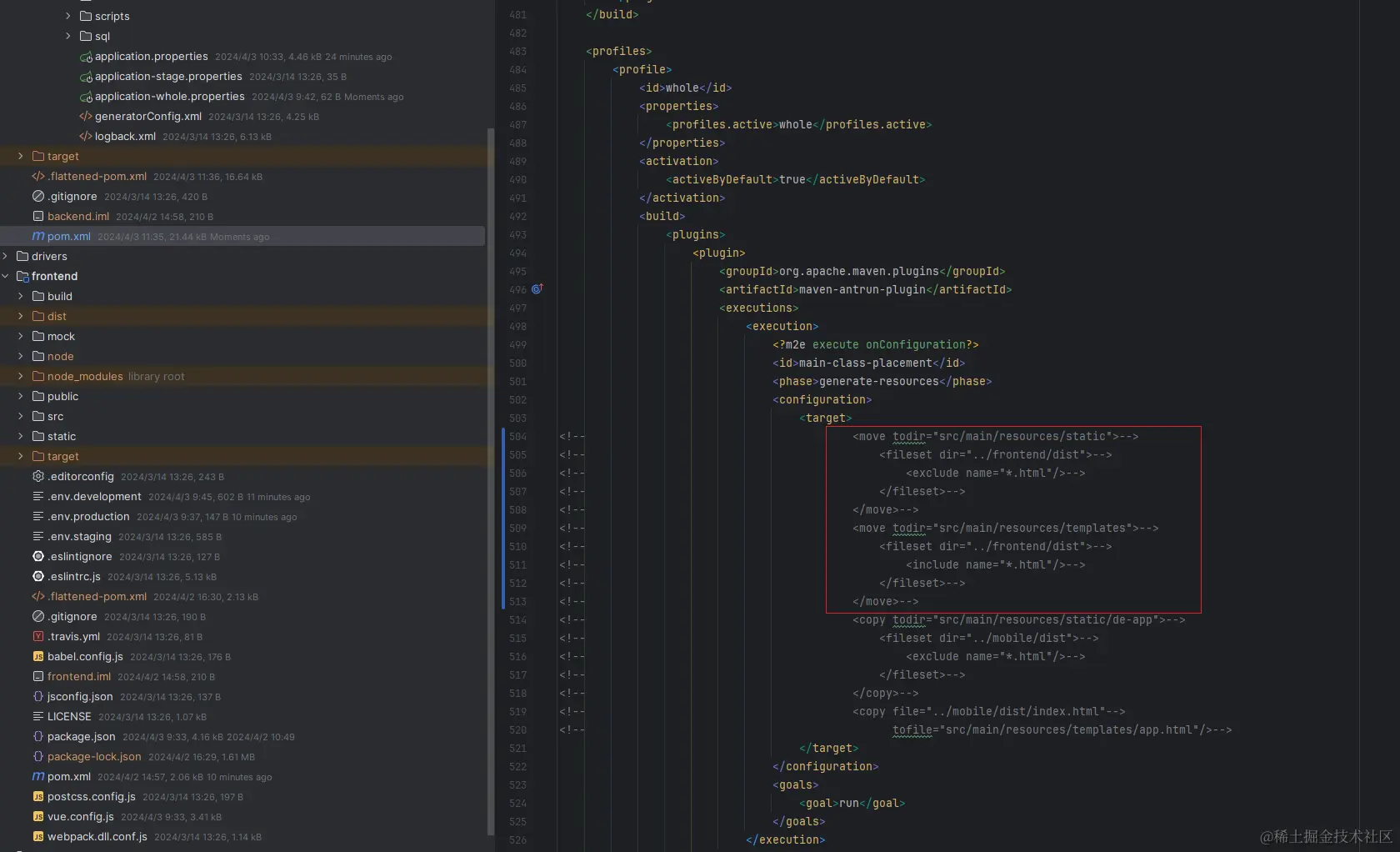
Task: Expand the dist folder
Action: tap(21, 317)
